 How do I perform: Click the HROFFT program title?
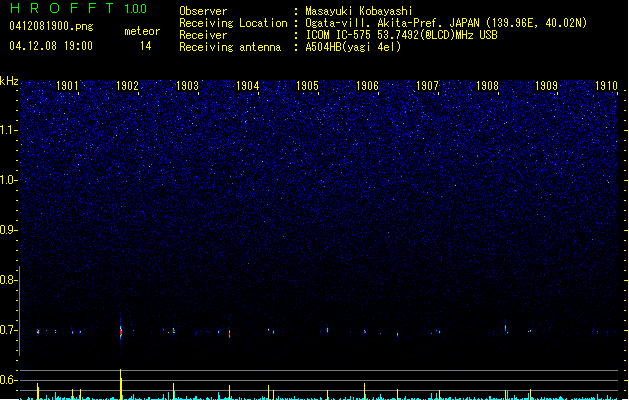[62, 8]
